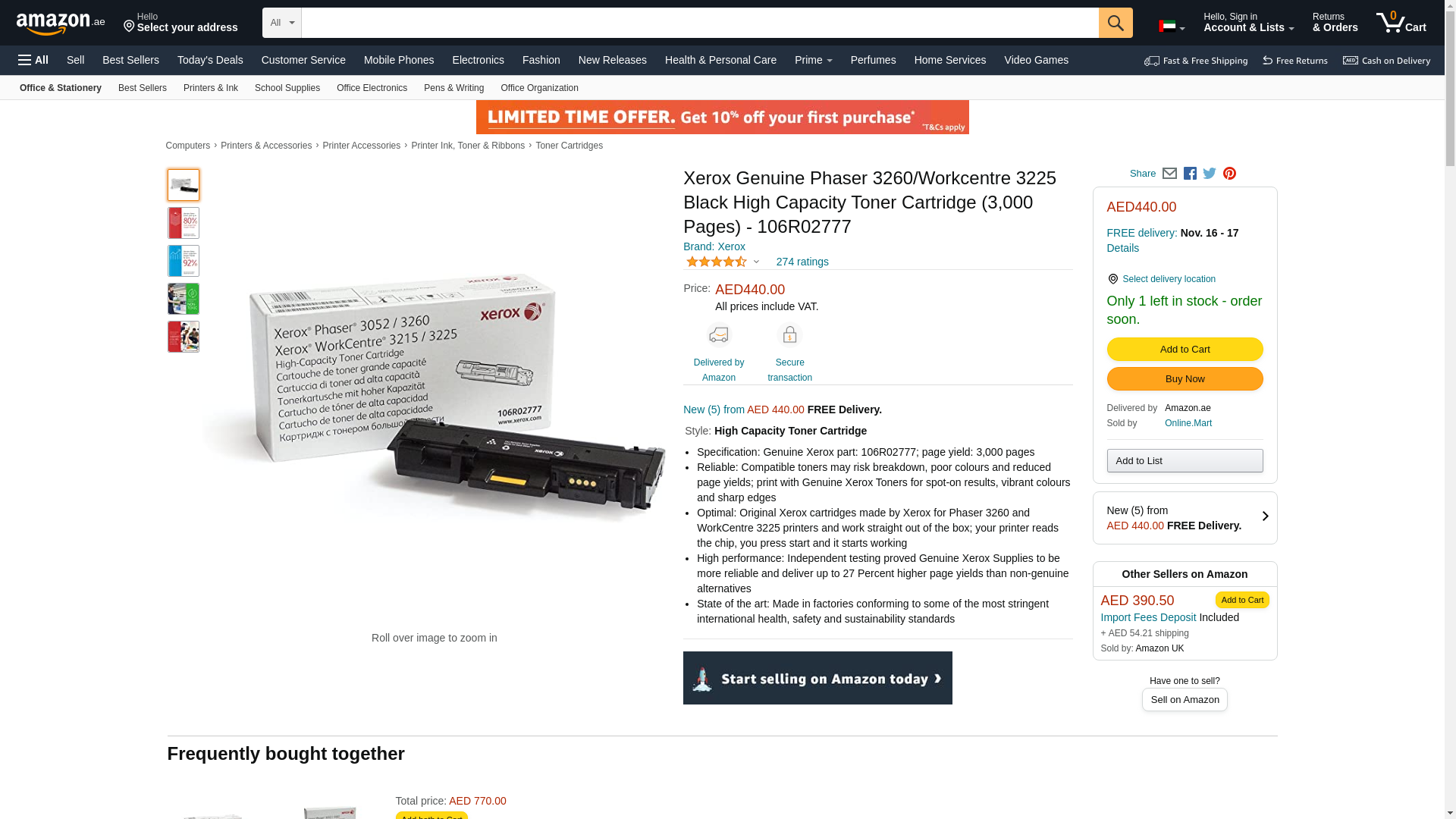Open Account & Lists dropdown
Screen dimensions: 1456x819
click(x=1248, y=23)
